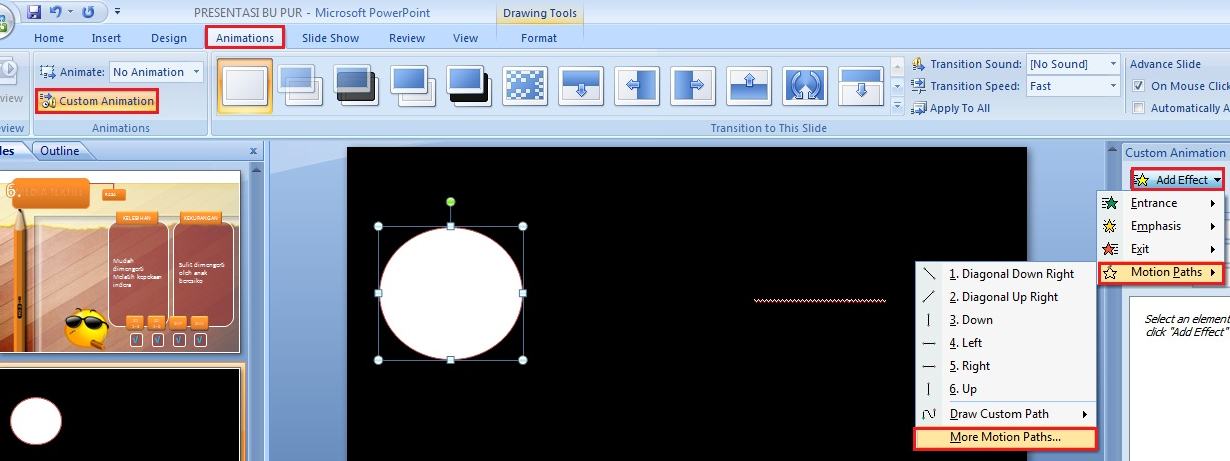
Task: Click the Save icon in the quick access toolbar
Action: (x=34, y=12)
